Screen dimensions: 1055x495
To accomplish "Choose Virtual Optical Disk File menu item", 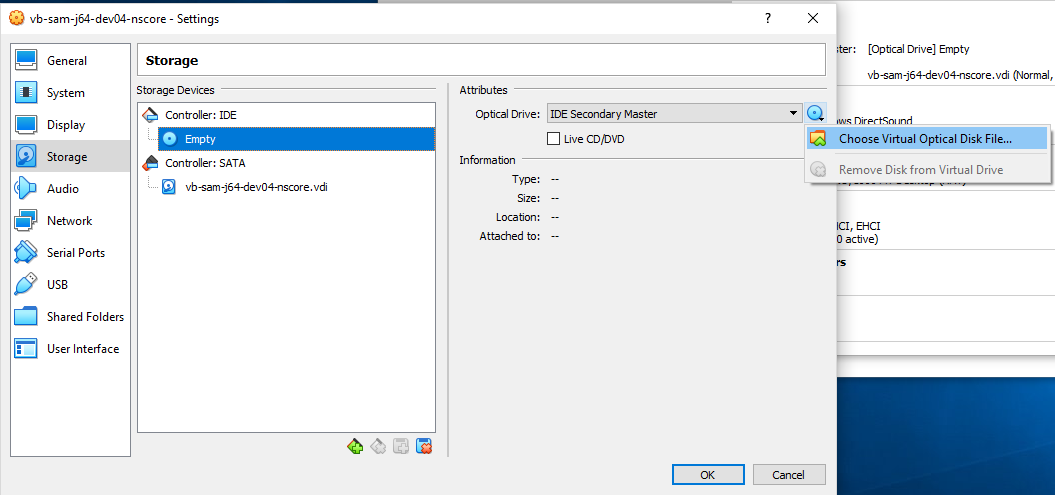I will [x=927, y=139].
